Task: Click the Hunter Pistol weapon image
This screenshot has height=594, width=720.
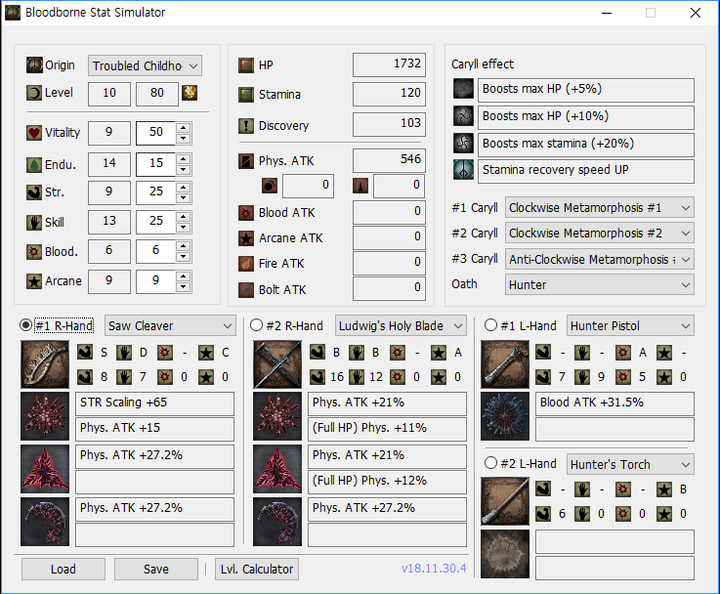Action: click(505, 364)
